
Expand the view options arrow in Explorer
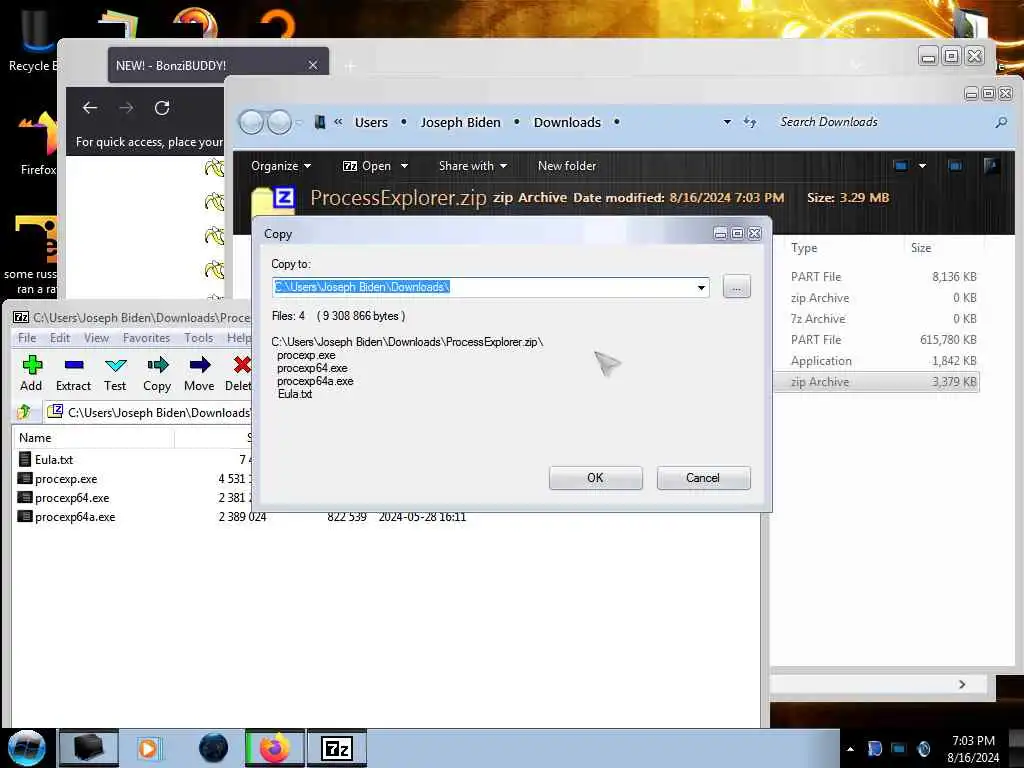coord(922,166)
